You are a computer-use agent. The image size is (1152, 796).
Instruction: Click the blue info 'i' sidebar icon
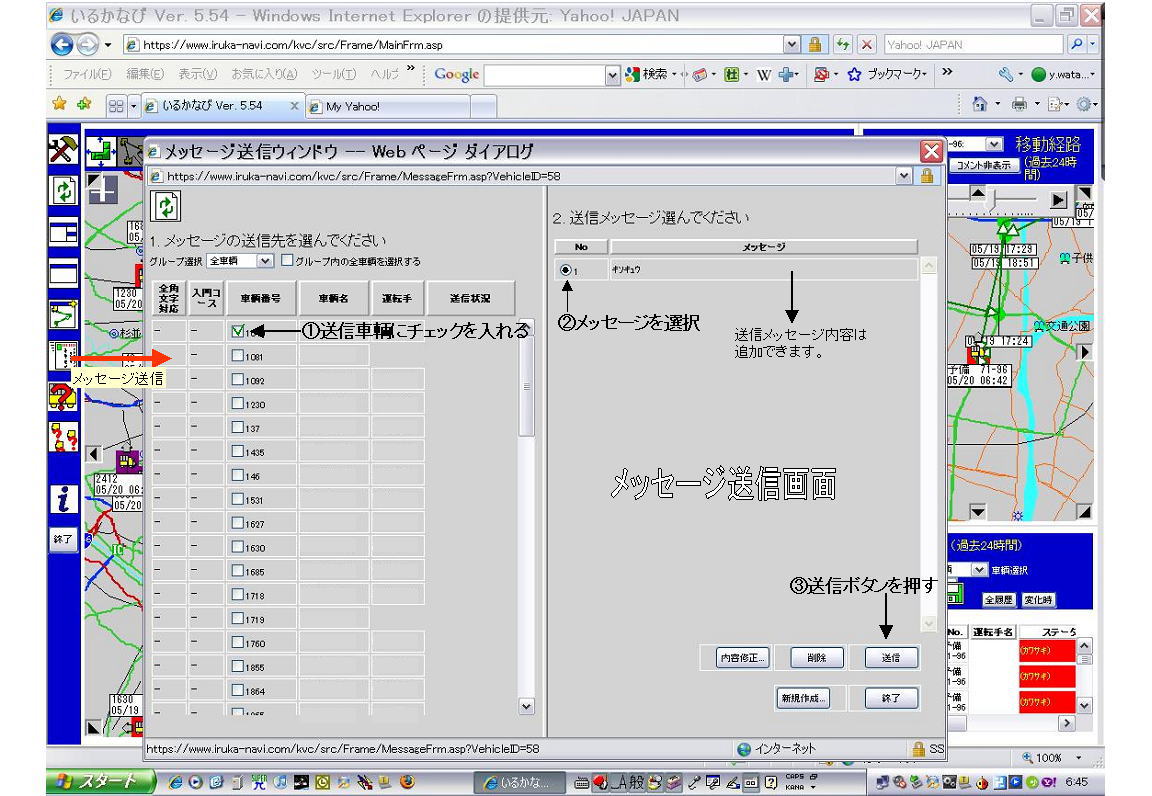point(63,498)
